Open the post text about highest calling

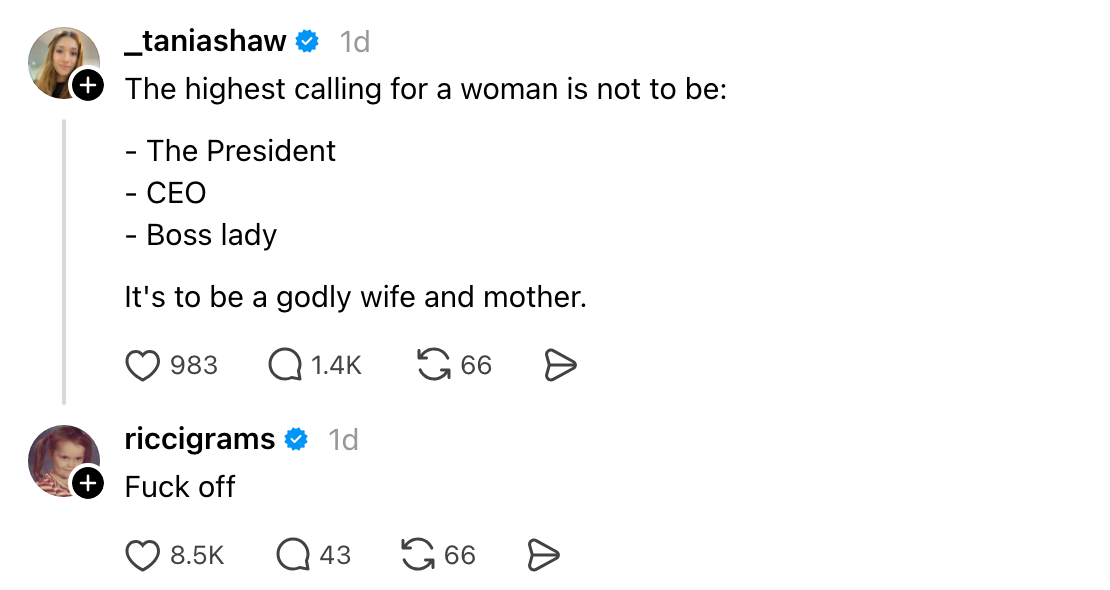coord(425,90)
